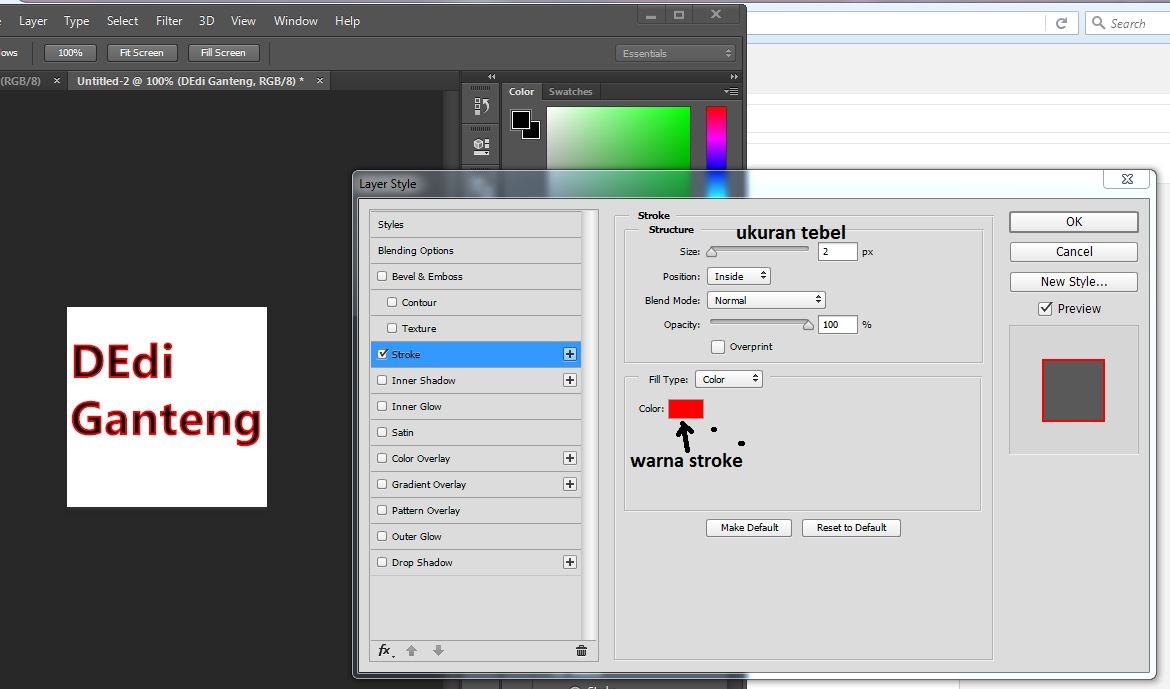The image size is (1170, 689).
Task: Enable the Drop Shadow effect
Action: click(x=381, y=562)
